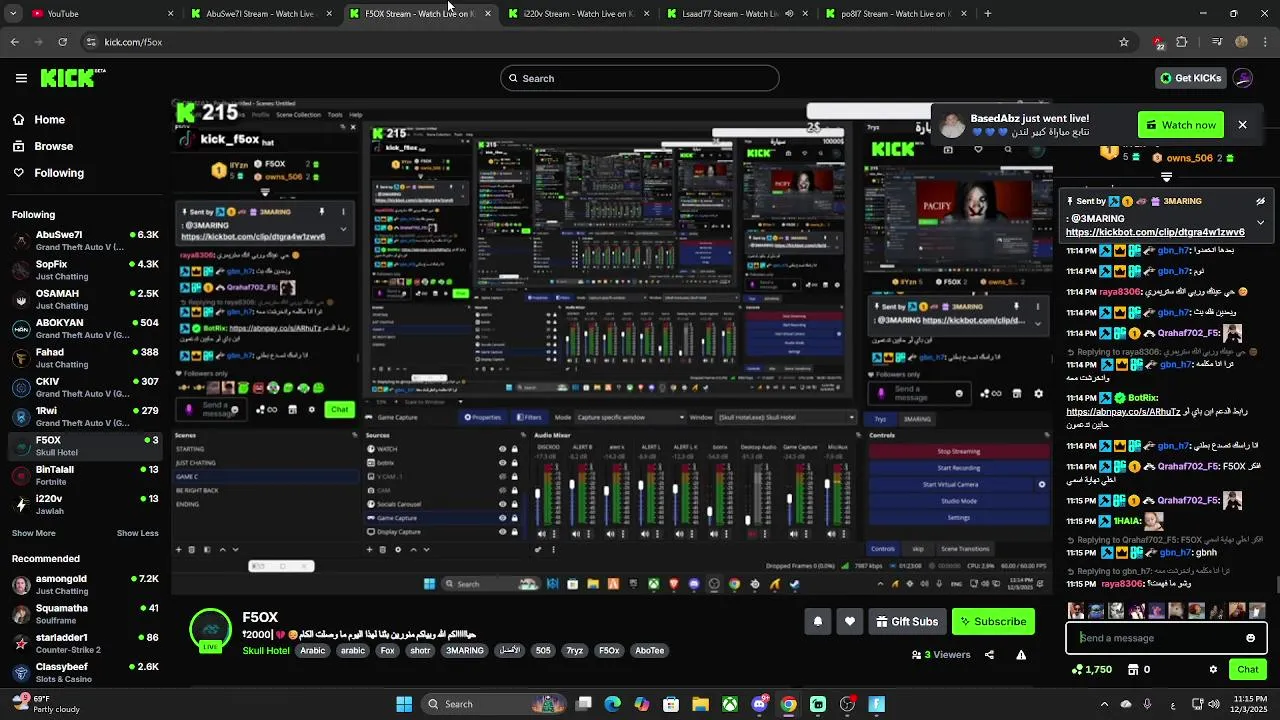Open the emoji picker in chat

[1250, 638]
